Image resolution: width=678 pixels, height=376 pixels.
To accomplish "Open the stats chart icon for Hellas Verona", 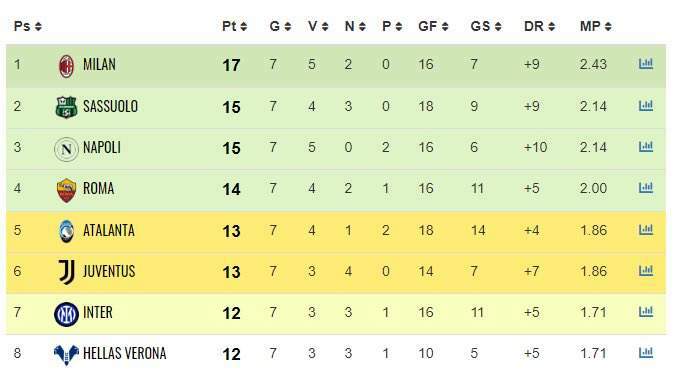I will click(646, 353).
